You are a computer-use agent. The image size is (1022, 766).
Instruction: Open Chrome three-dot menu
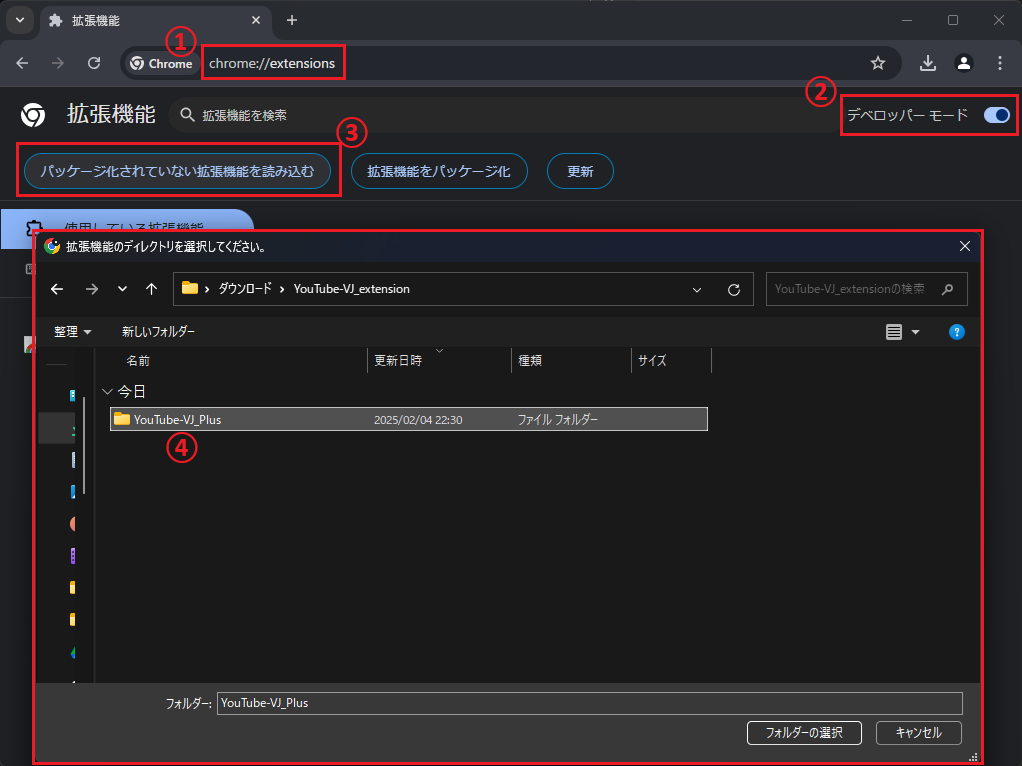[1000, 63]
